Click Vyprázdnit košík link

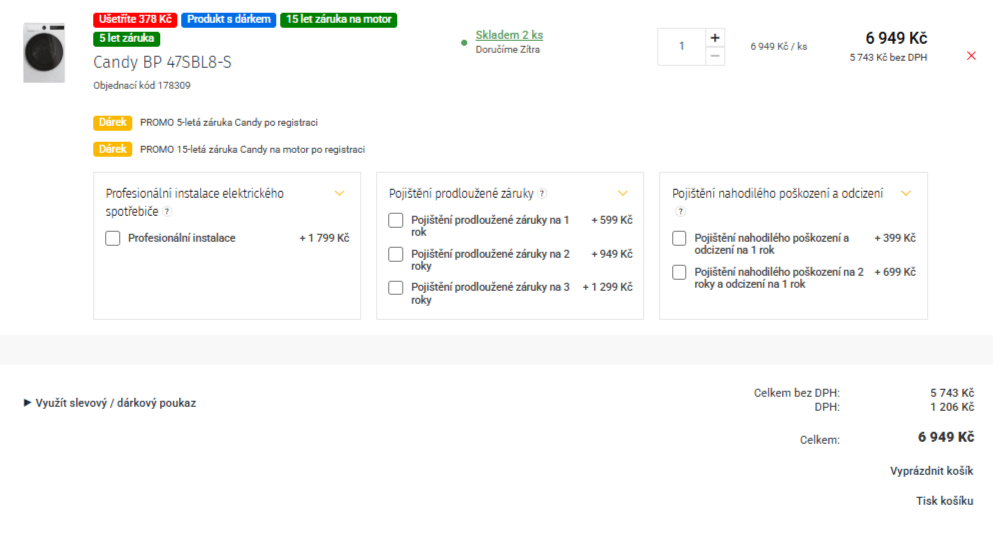932,471
